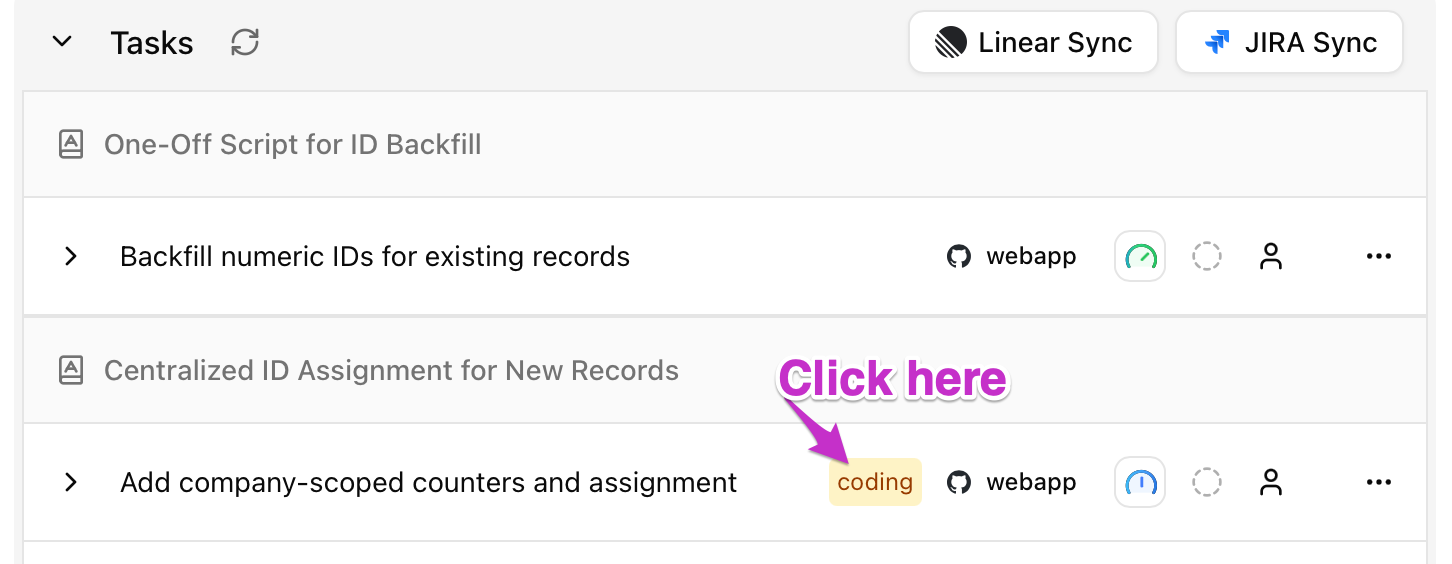Click the JIRA Sync button
Screen dimensions: 1452x564
[x=1289, y=43]
